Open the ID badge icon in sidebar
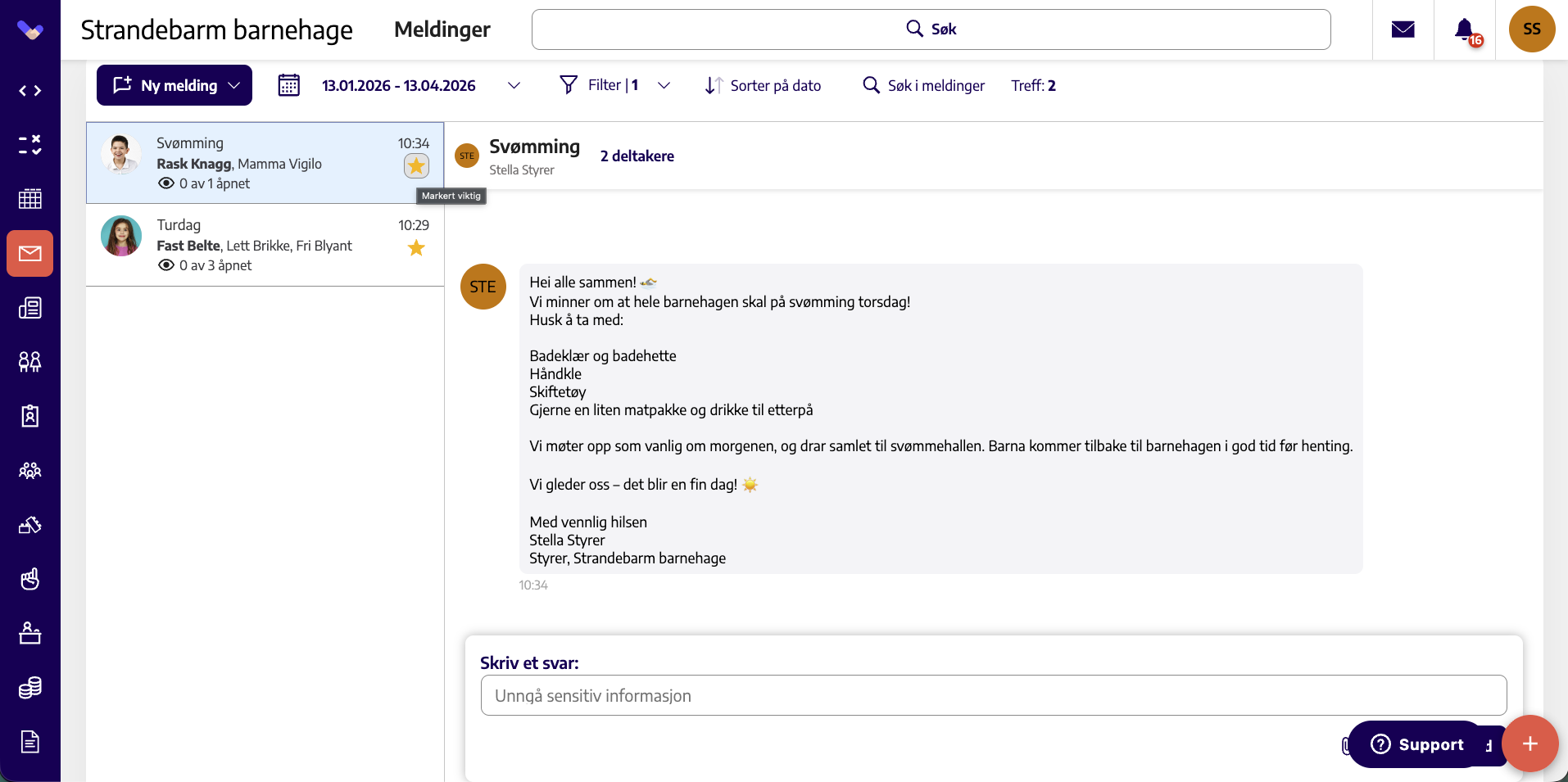Image resolution: width=1568 pixels, height=782 pixels. [x=30, y=416]
